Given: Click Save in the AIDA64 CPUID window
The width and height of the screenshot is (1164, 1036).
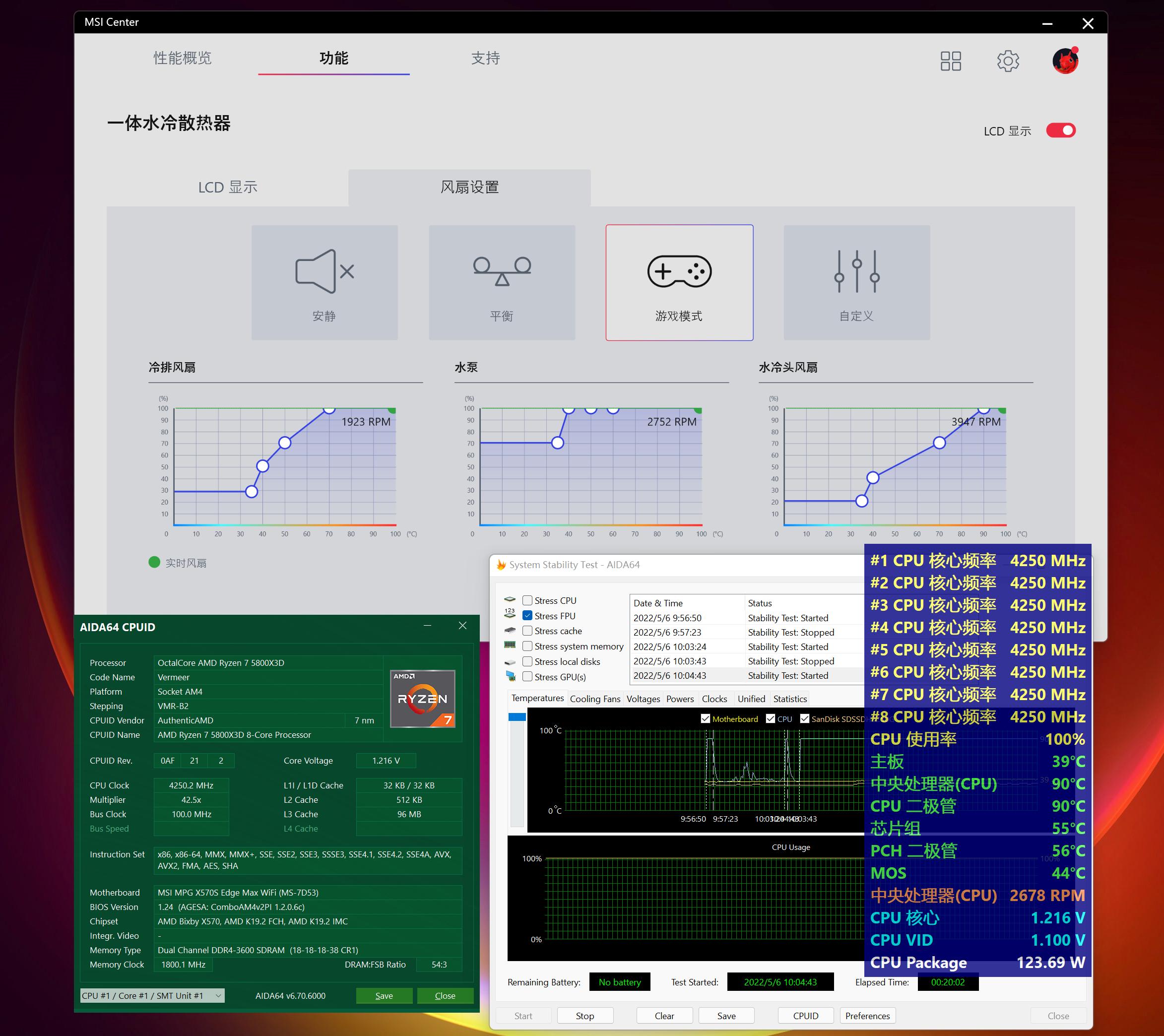Looking at the screenshot, I should [384, 996].
